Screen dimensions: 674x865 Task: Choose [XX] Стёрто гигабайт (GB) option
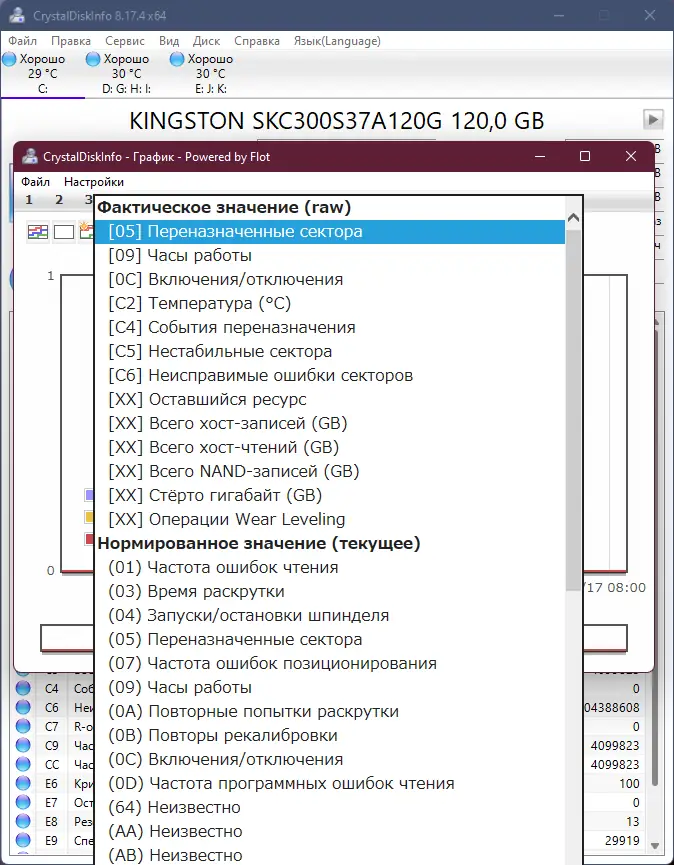tap(330, 495)
